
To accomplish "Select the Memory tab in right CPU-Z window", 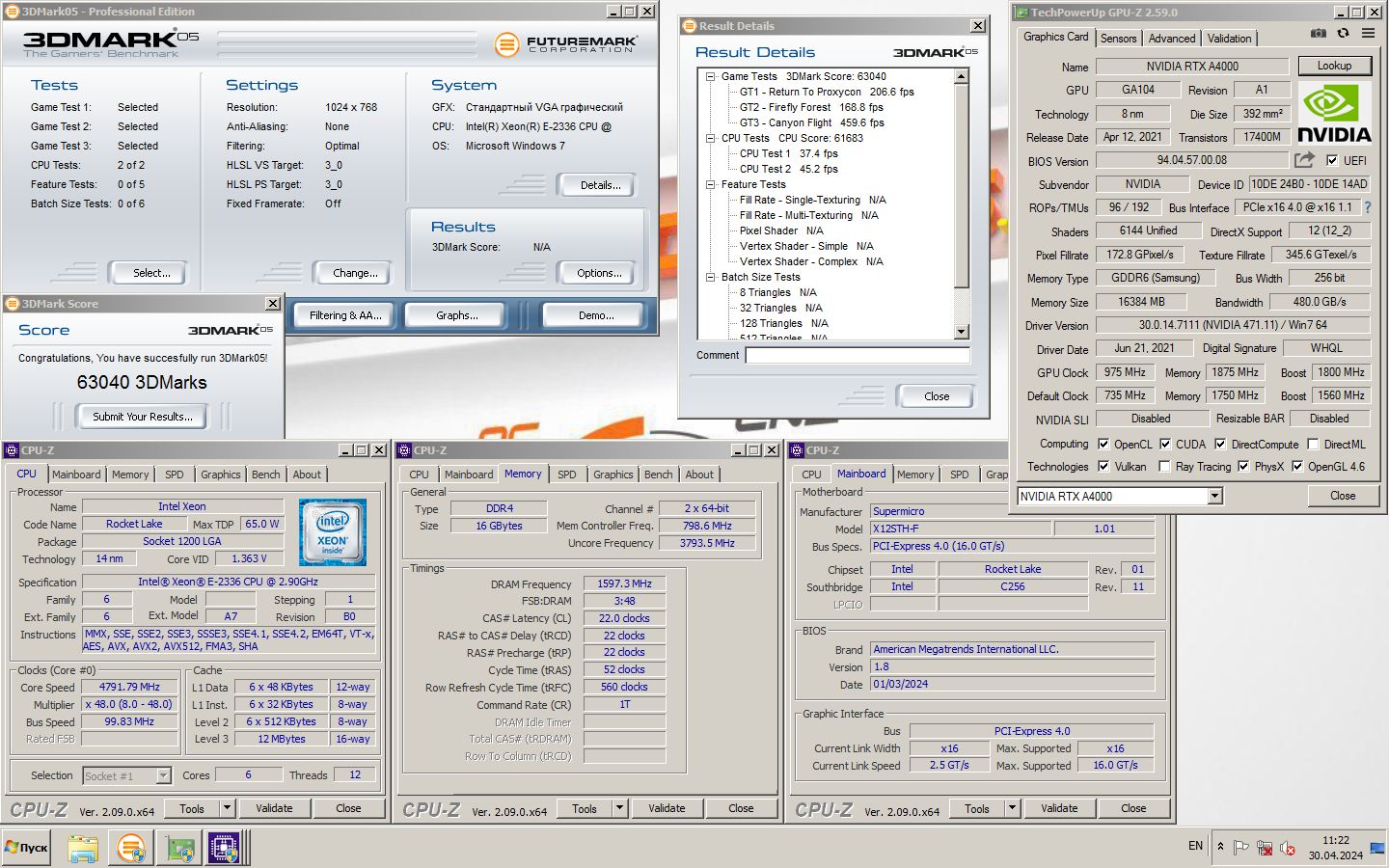I will pos(915,475).
